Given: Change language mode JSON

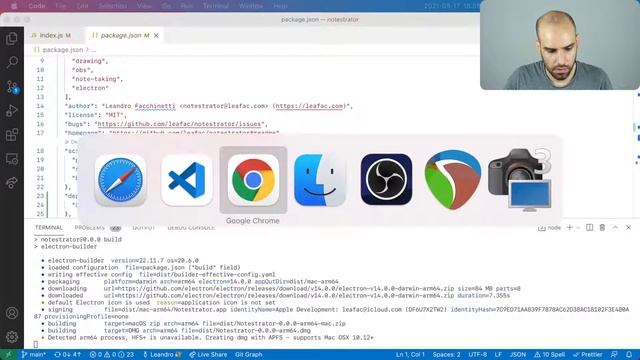Looking at the screenshot, I should [518, 354].
